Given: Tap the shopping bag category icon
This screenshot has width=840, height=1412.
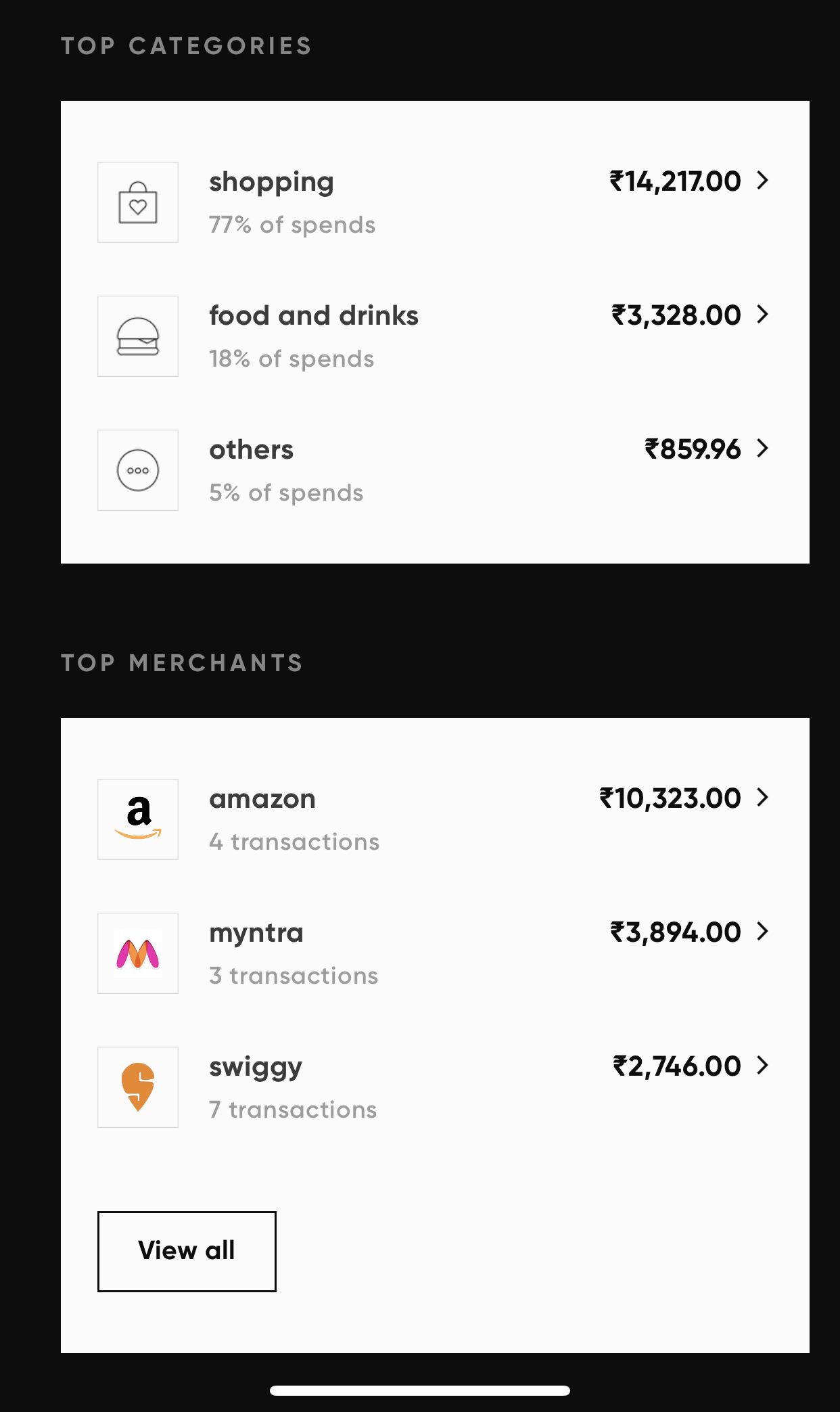Looking at the screenshot, I should [138, 202].
